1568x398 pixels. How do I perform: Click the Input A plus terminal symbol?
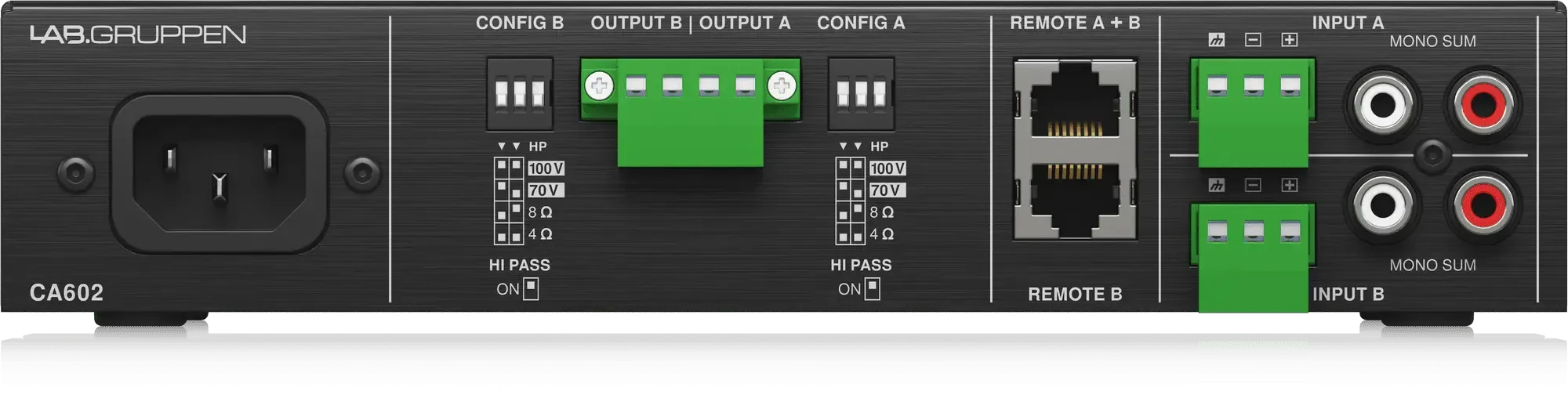tap(1290, 39)
